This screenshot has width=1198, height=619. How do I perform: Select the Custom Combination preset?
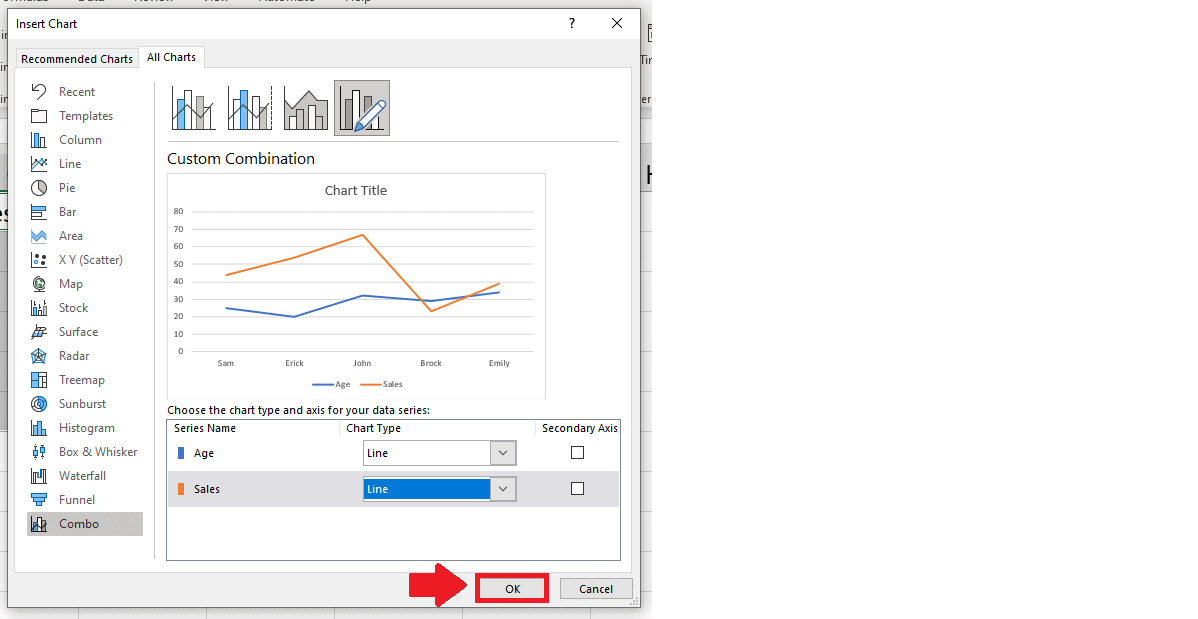click(361, 107)
